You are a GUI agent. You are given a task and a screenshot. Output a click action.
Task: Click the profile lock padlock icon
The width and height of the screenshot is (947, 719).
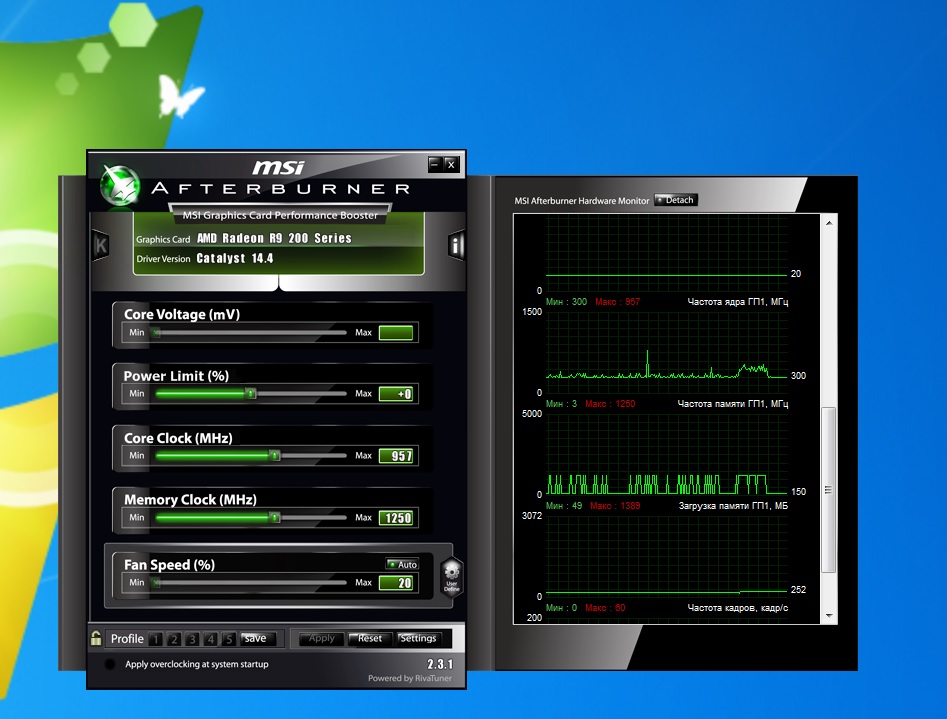pos(96,638)
